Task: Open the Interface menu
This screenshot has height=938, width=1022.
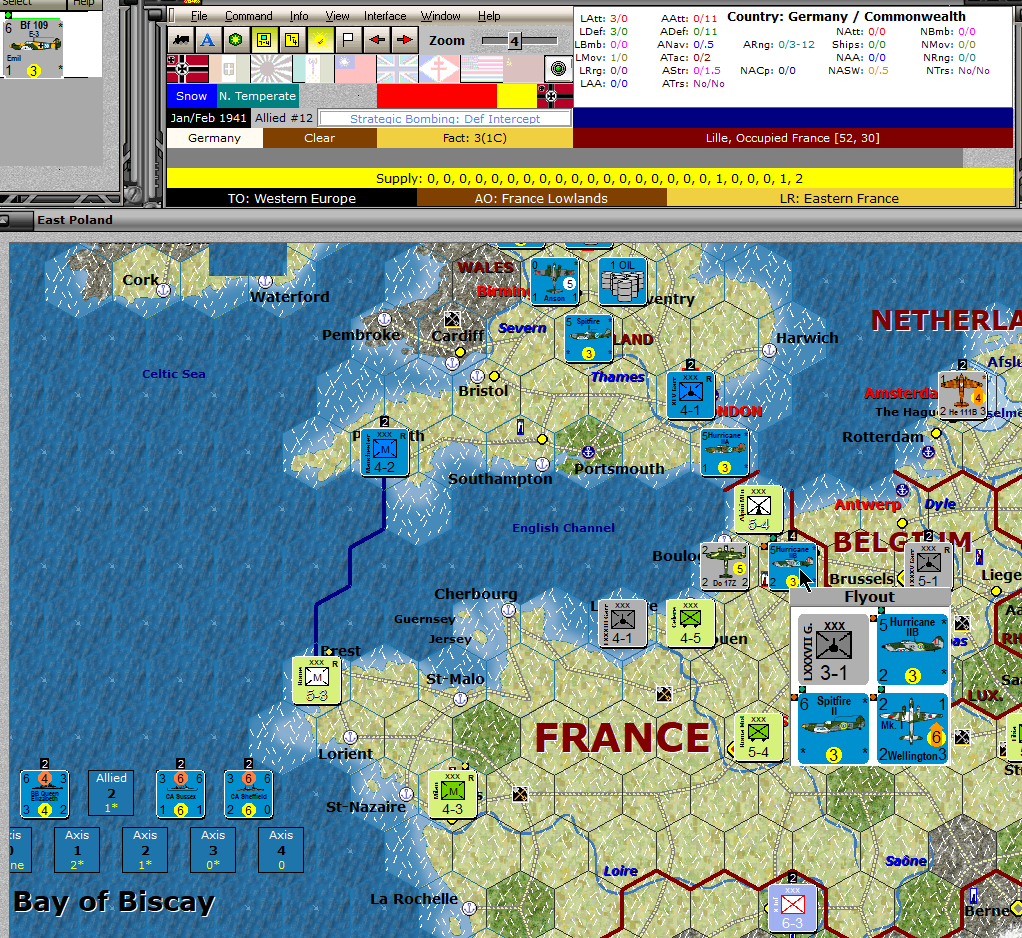Action: 385,16
